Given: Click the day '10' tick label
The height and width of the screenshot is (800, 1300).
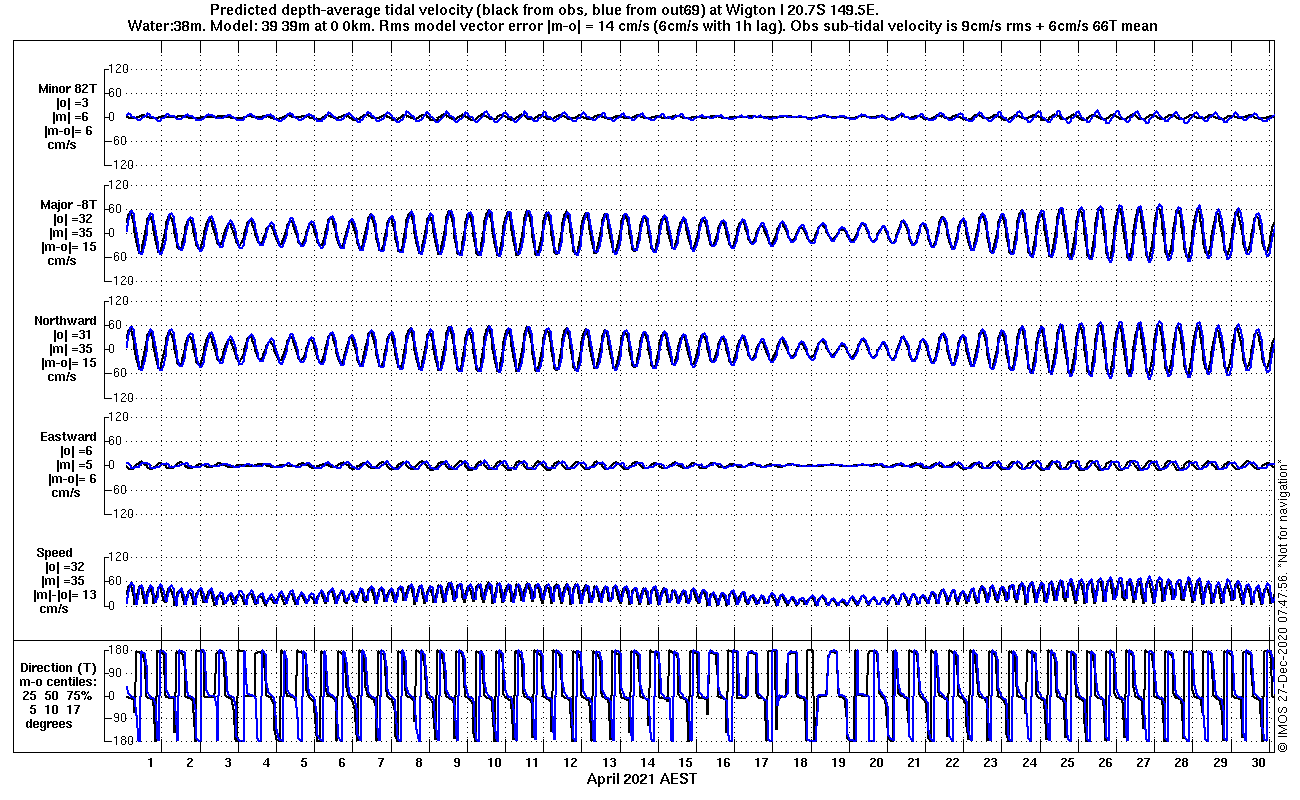Looking at the screenshot, I should tap(495, 763).
